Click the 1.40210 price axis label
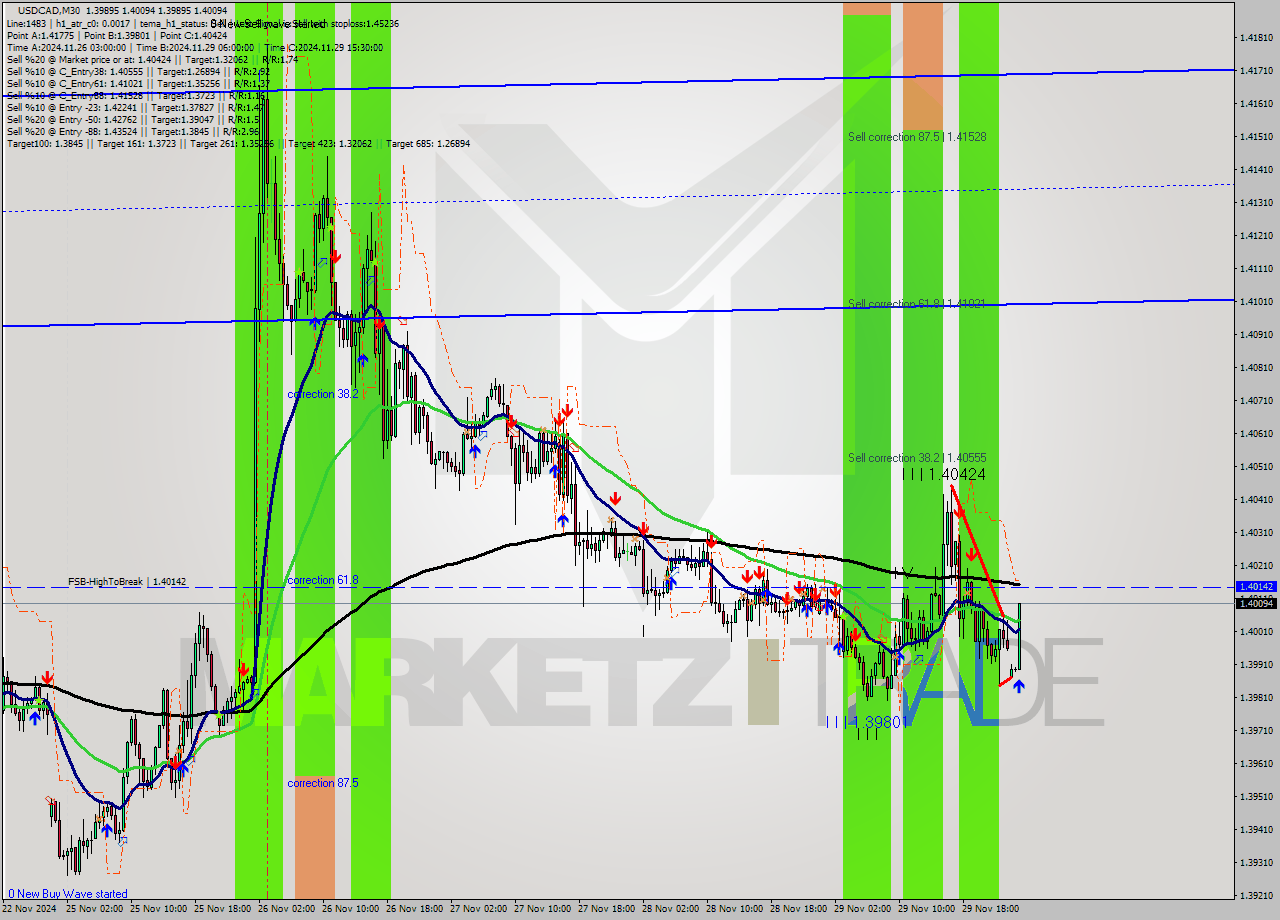Screen dimensions: 1280x920 [x=1255, y=566]
